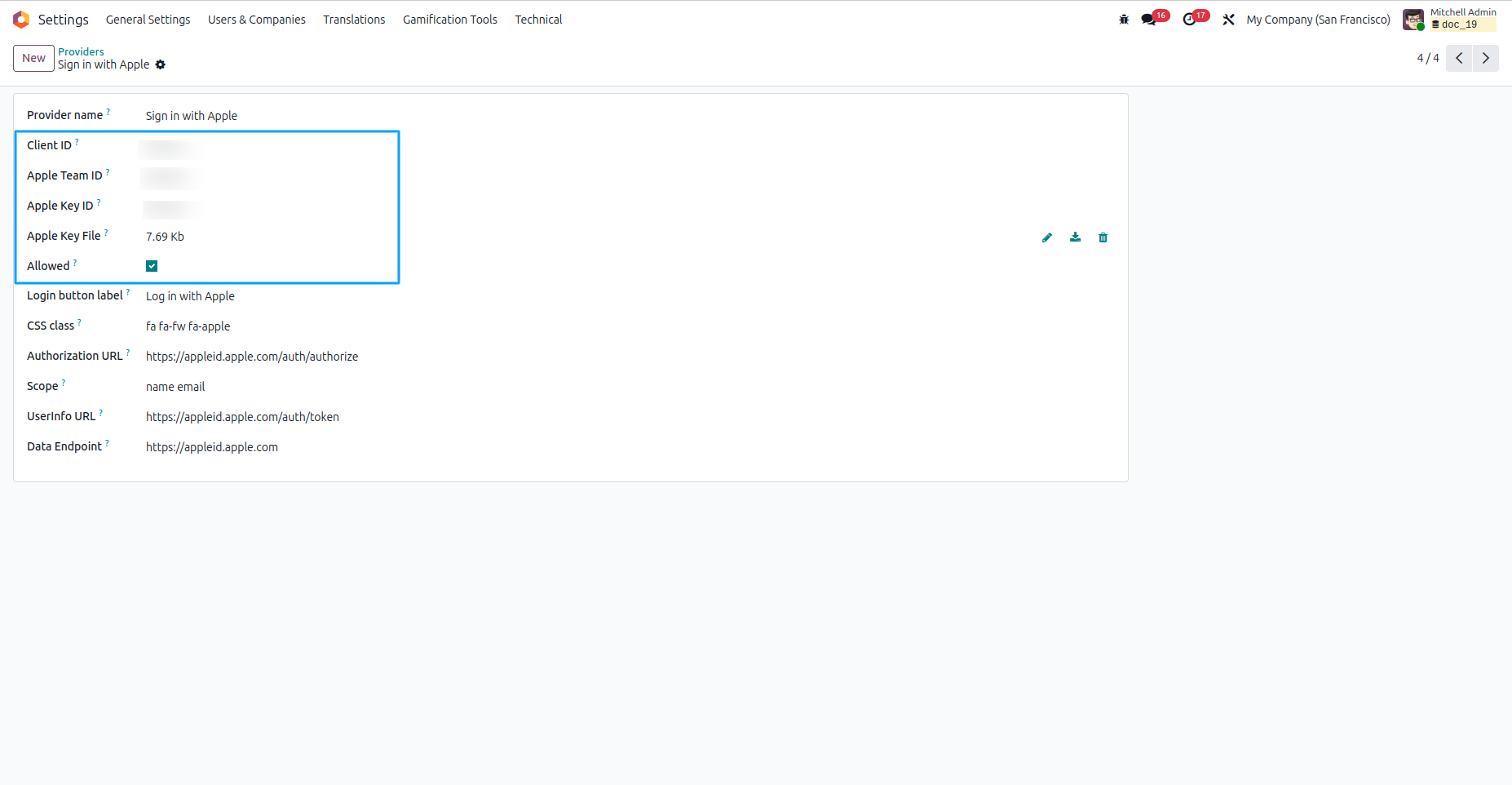Toggle the Allowed checkbox
The height and width of the screenshot is (785, 1512).
(x=152, y=266)
